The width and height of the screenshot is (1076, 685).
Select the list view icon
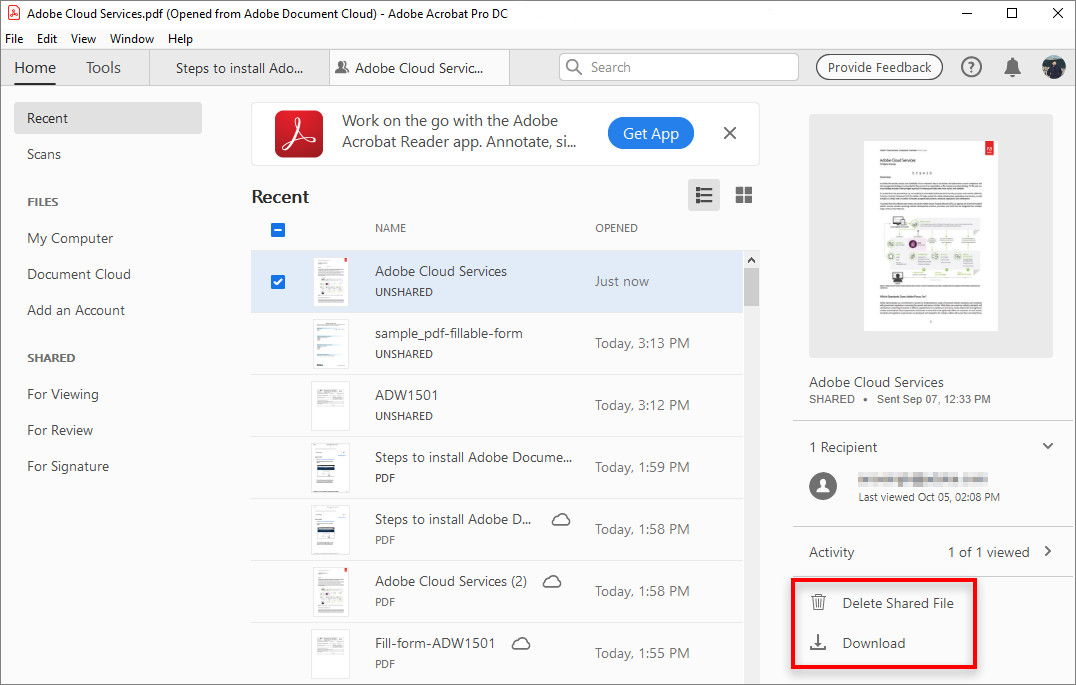coord(703,195)
